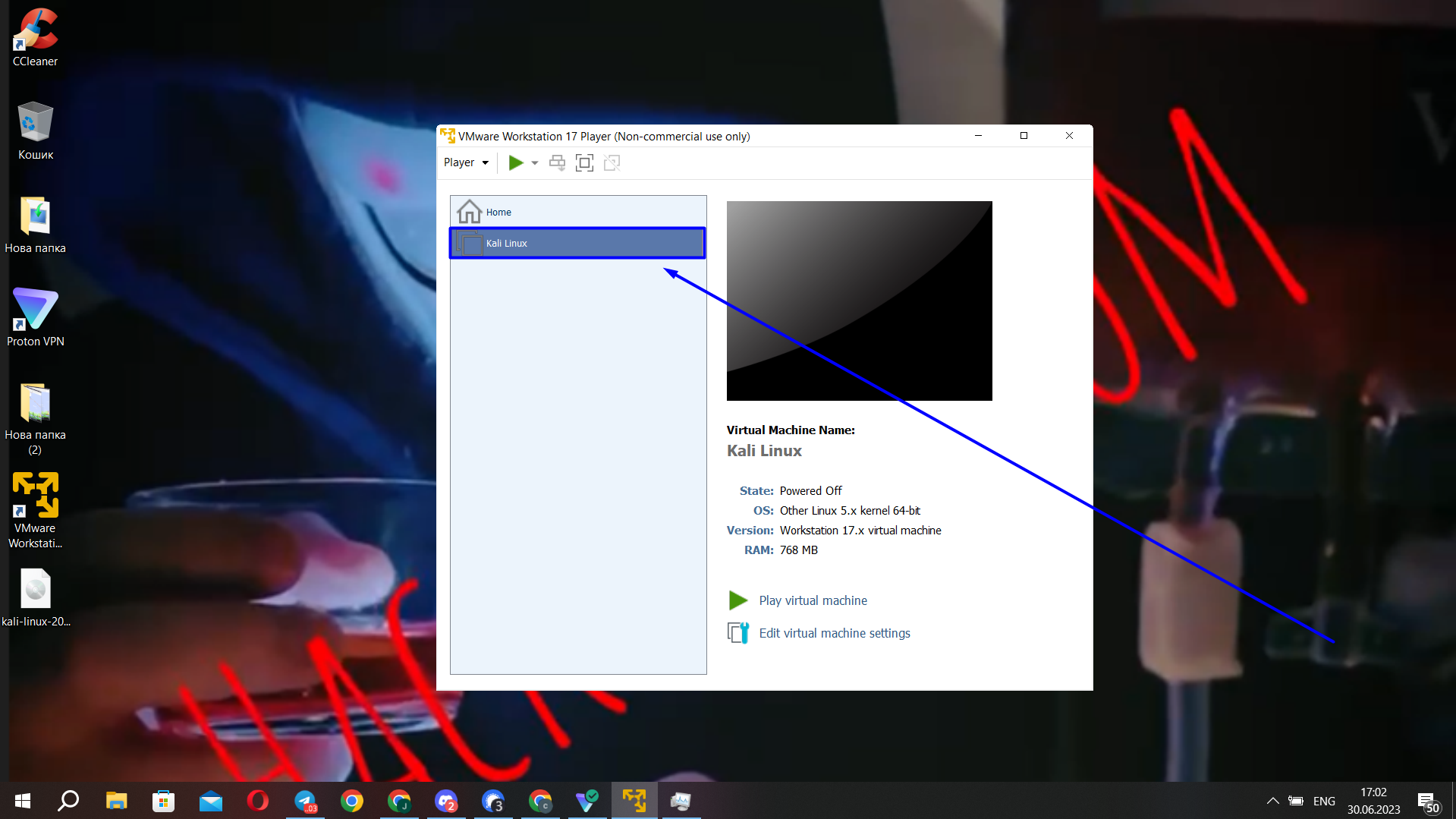Open the rightmost taskbar app beside VMware

tap(681, 801)
